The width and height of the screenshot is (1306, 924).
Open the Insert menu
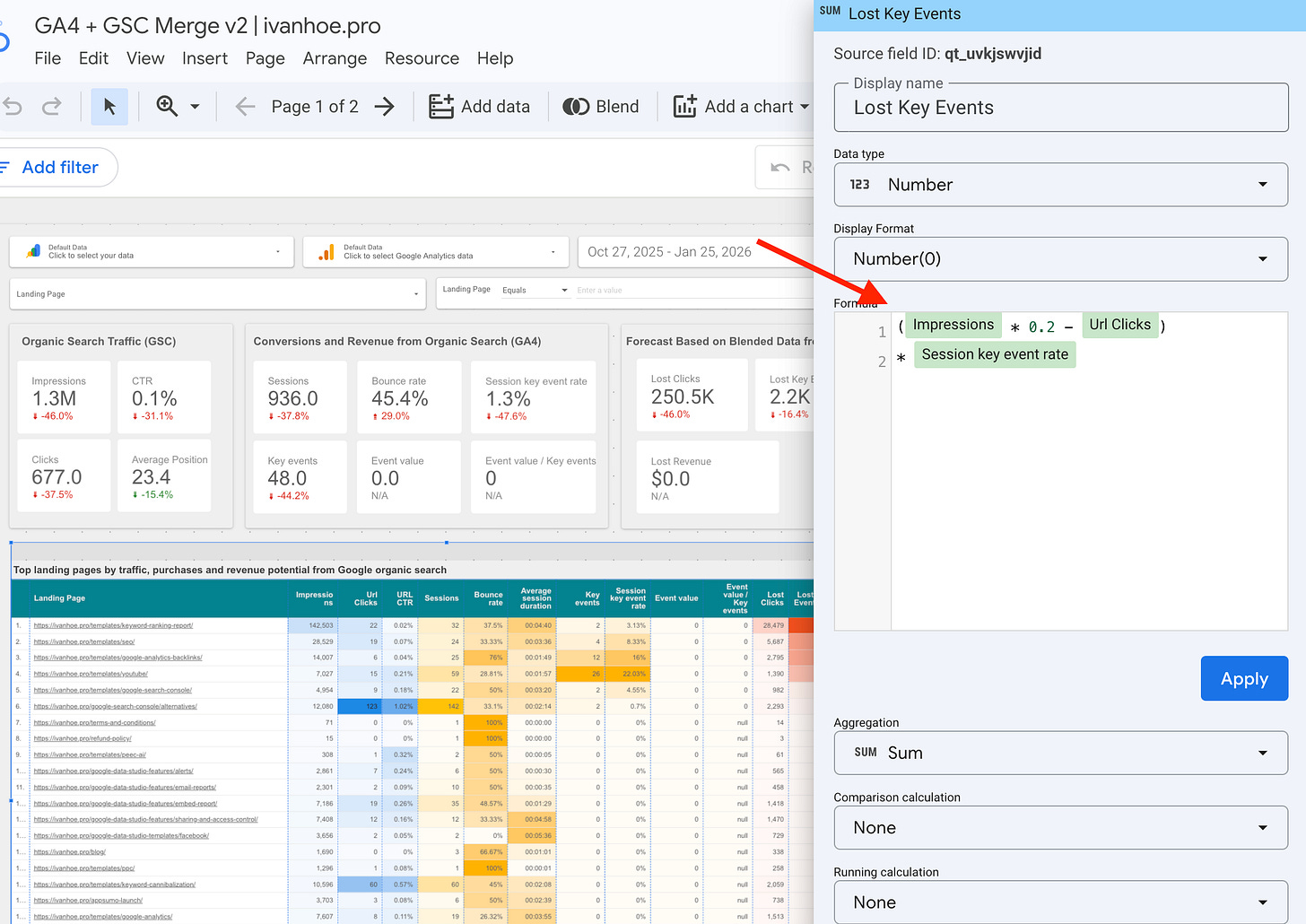[x=205, y=58]
